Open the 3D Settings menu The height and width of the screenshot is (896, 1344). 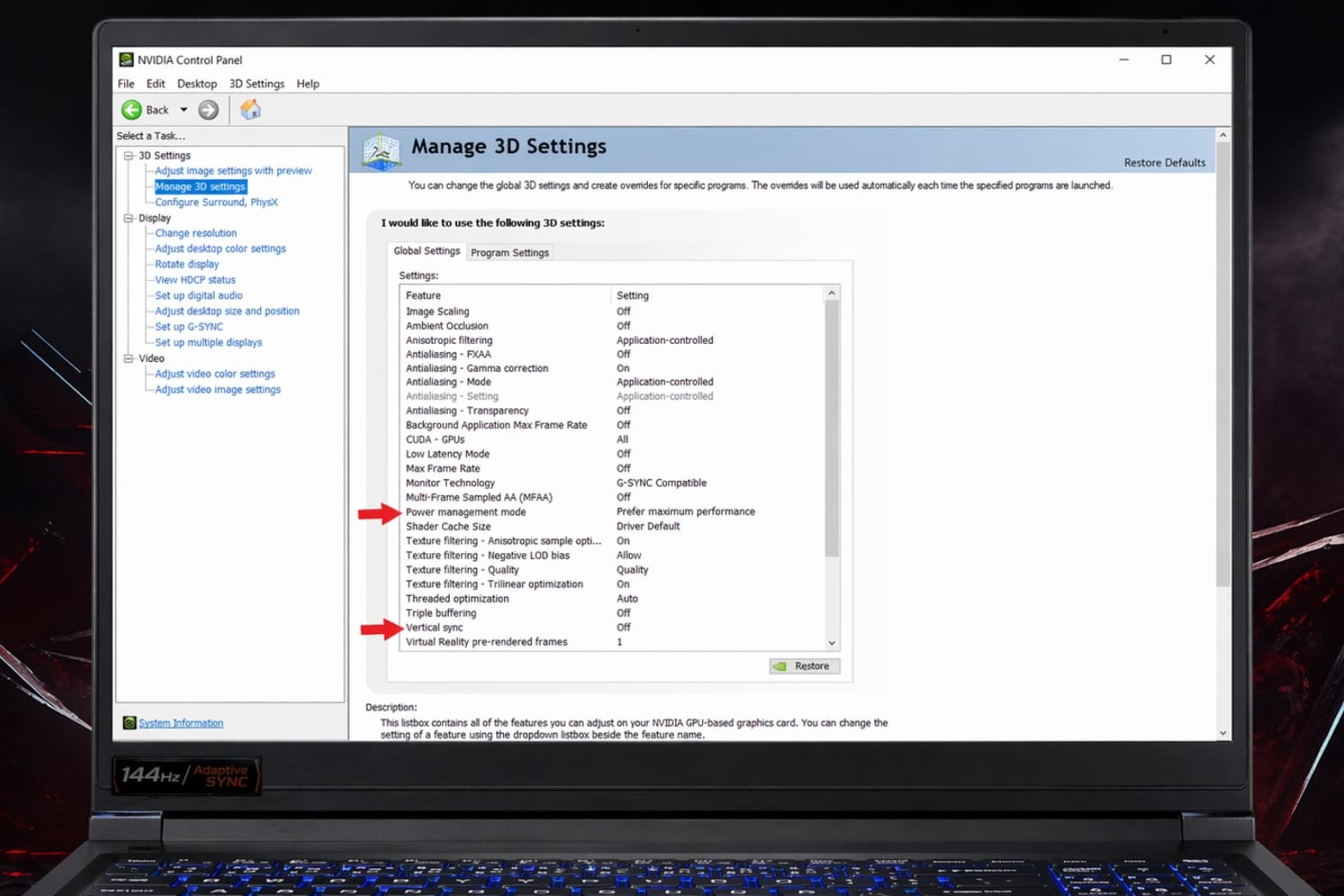point(257,84)
